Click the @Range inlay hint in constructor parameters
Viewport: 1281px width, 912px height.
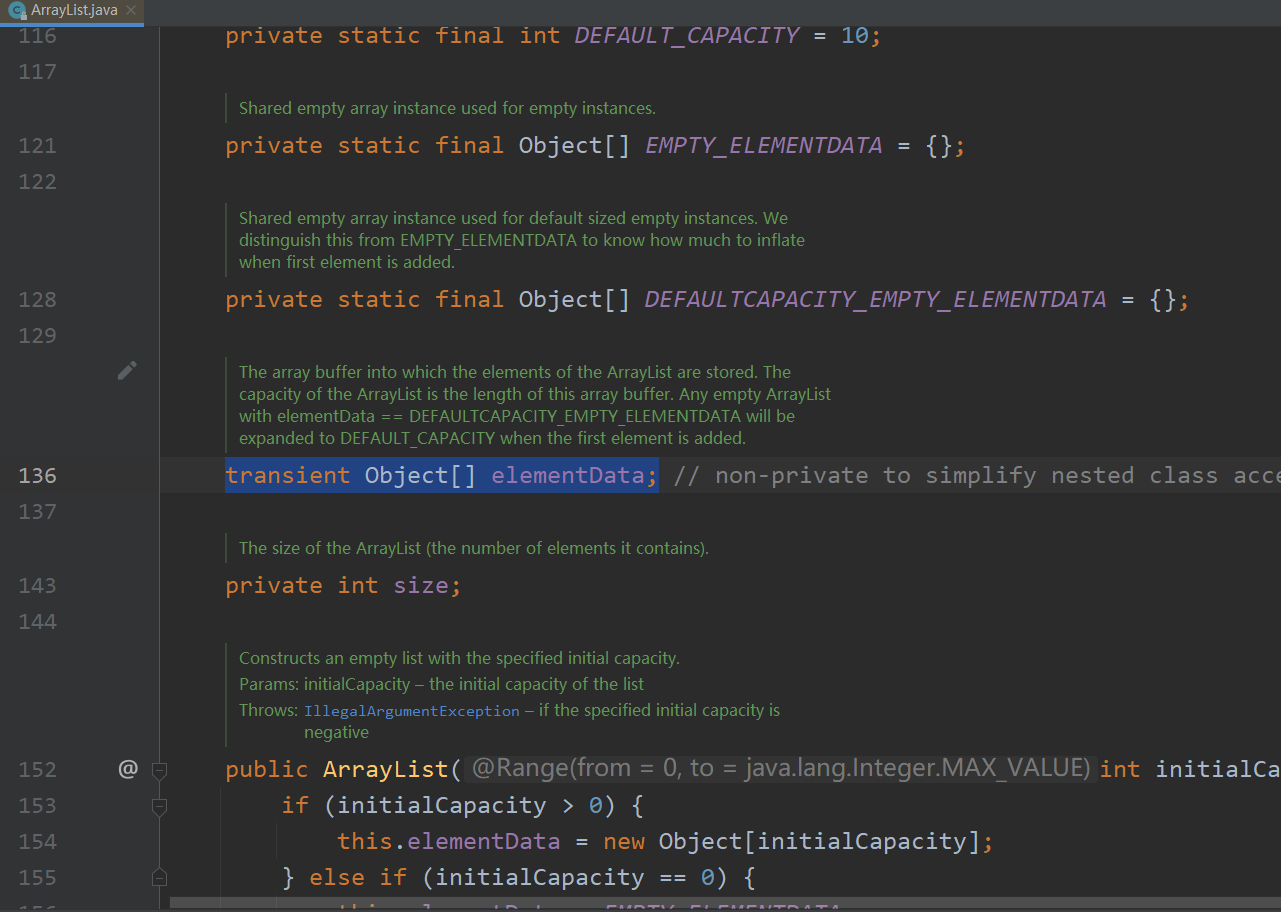pyautogui.click(x=780, y=768)
